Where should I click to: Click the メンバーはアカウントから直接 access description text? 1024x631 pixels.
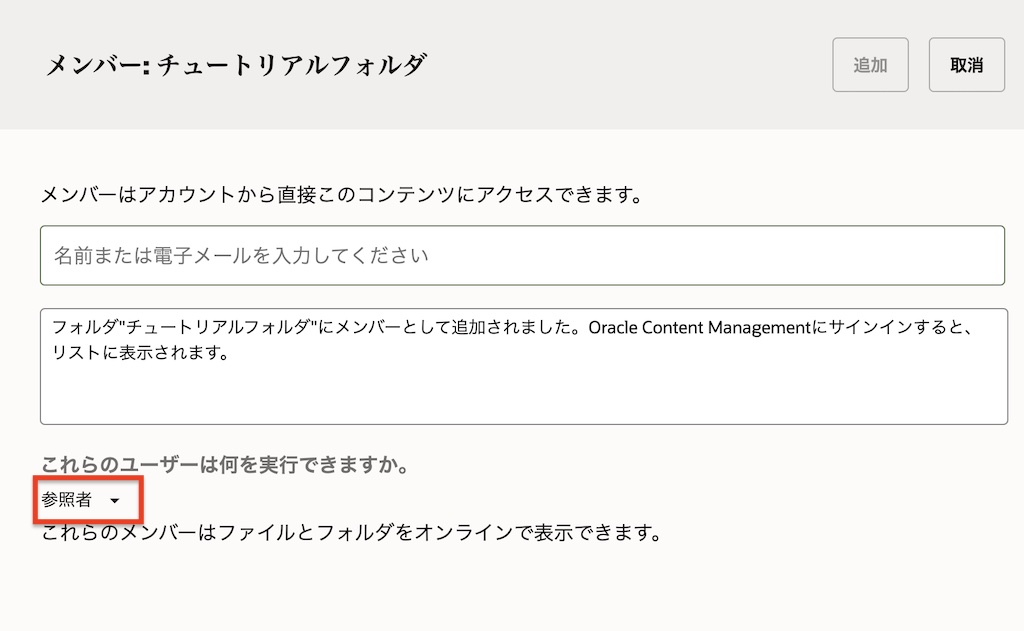pyautogui.click(x=340, y=194)
